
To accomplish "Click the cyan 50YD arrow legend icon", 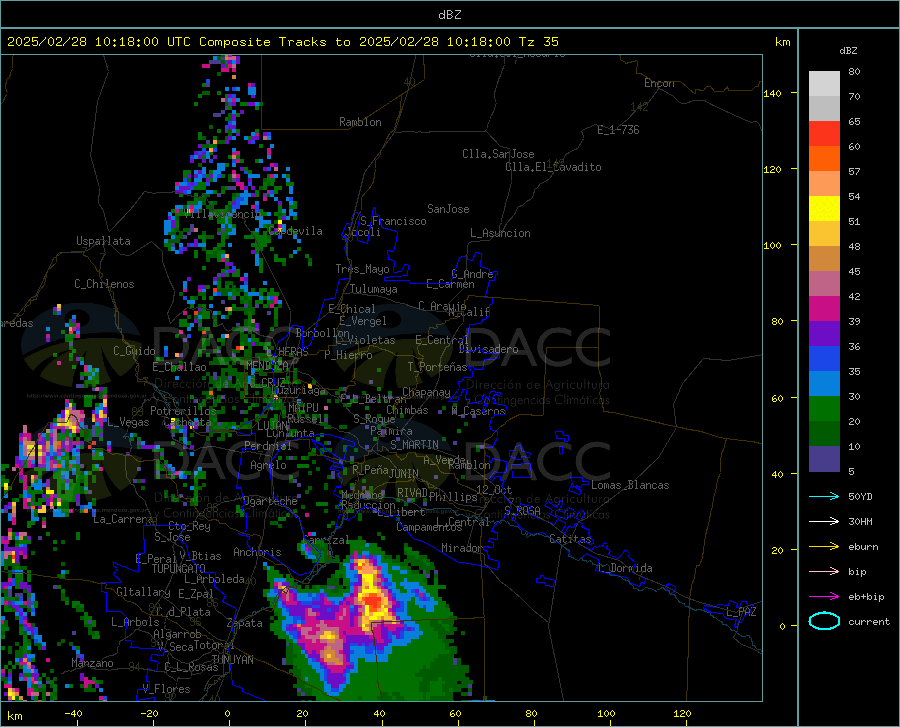I will point(824,496).
